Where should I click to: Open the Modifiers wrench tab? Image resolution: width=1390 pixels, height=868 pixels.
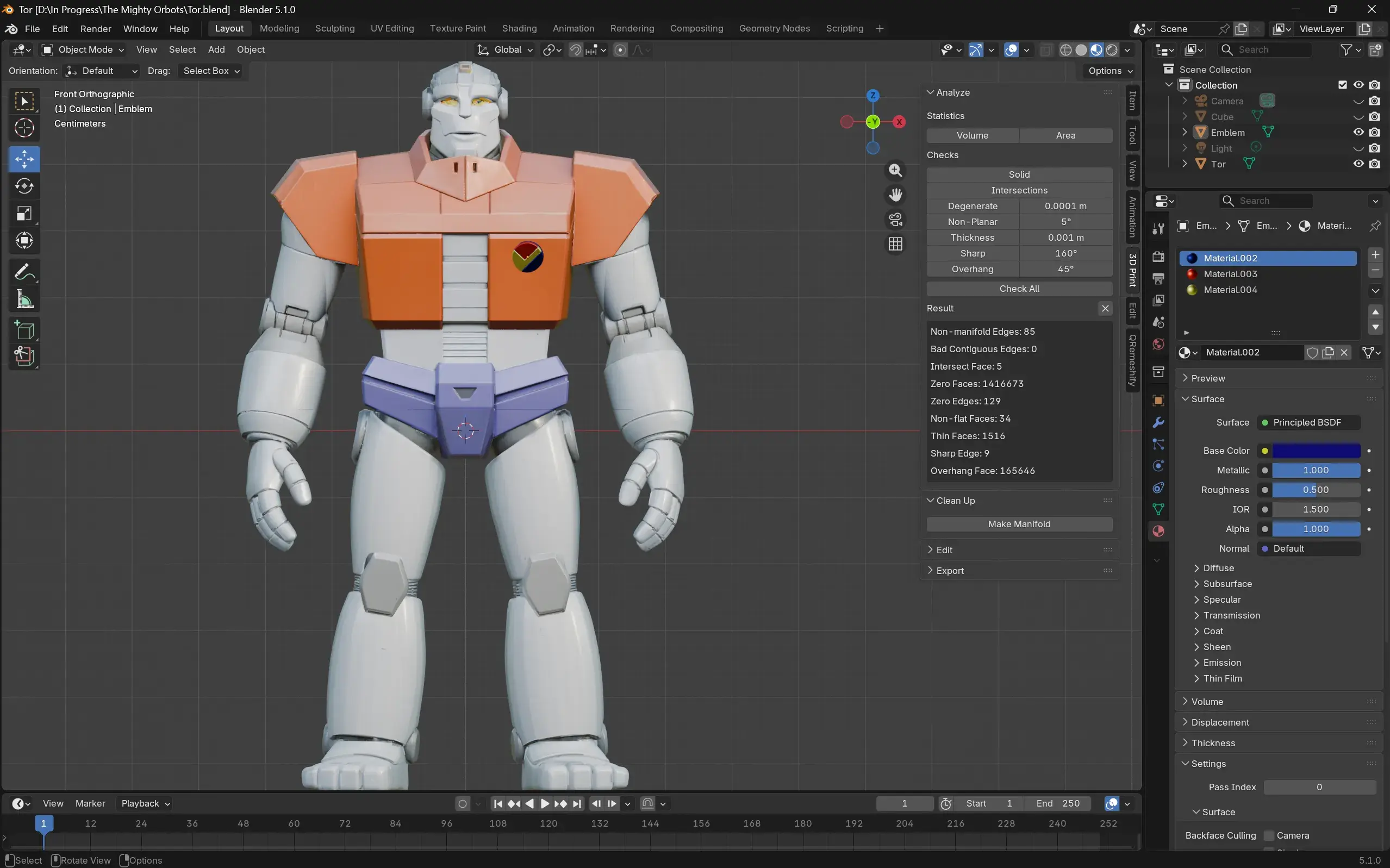click(x=1158, y=422)
